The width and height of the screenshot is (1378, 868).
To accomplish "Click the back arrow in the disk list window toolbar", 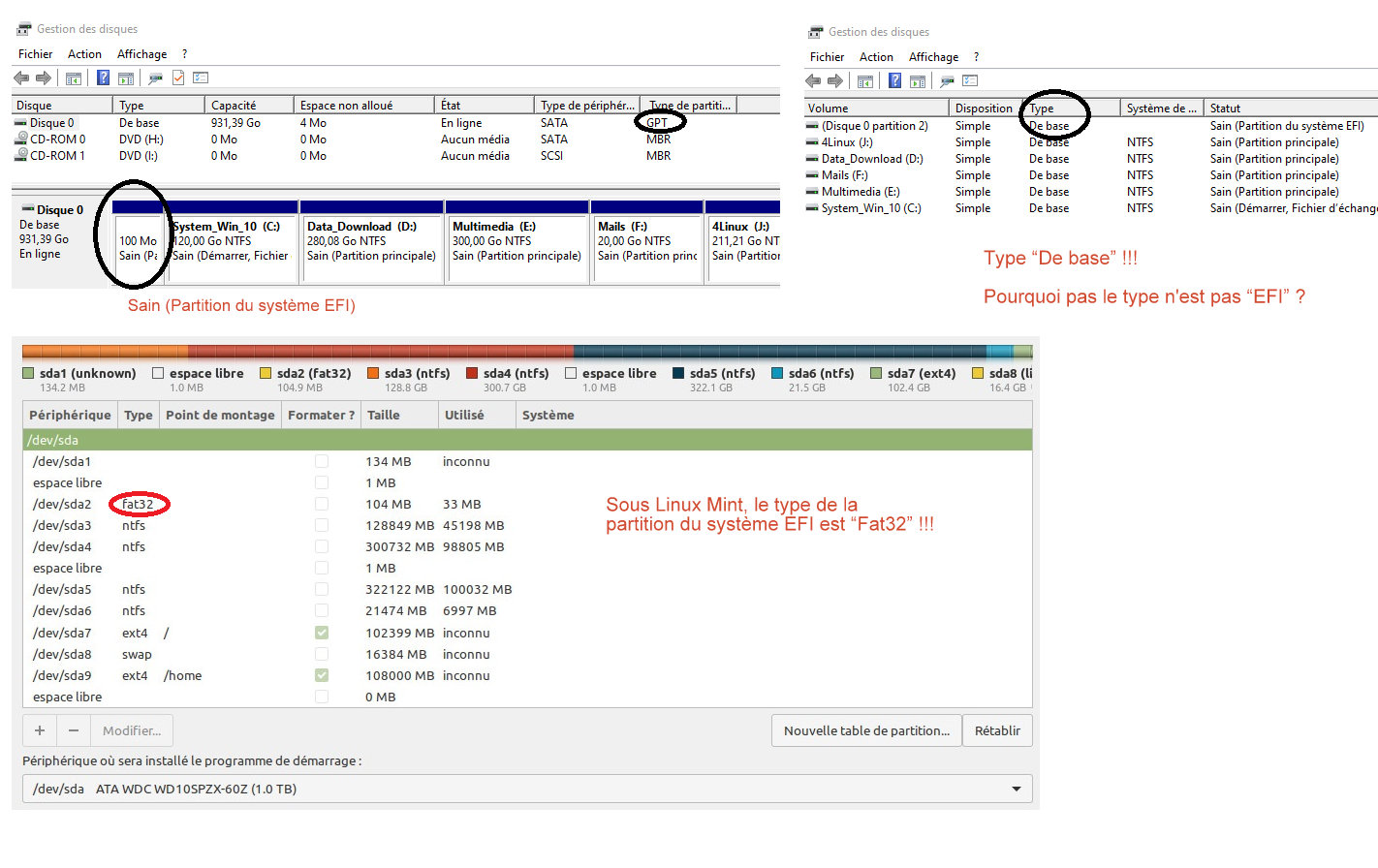I will (21, 78).
